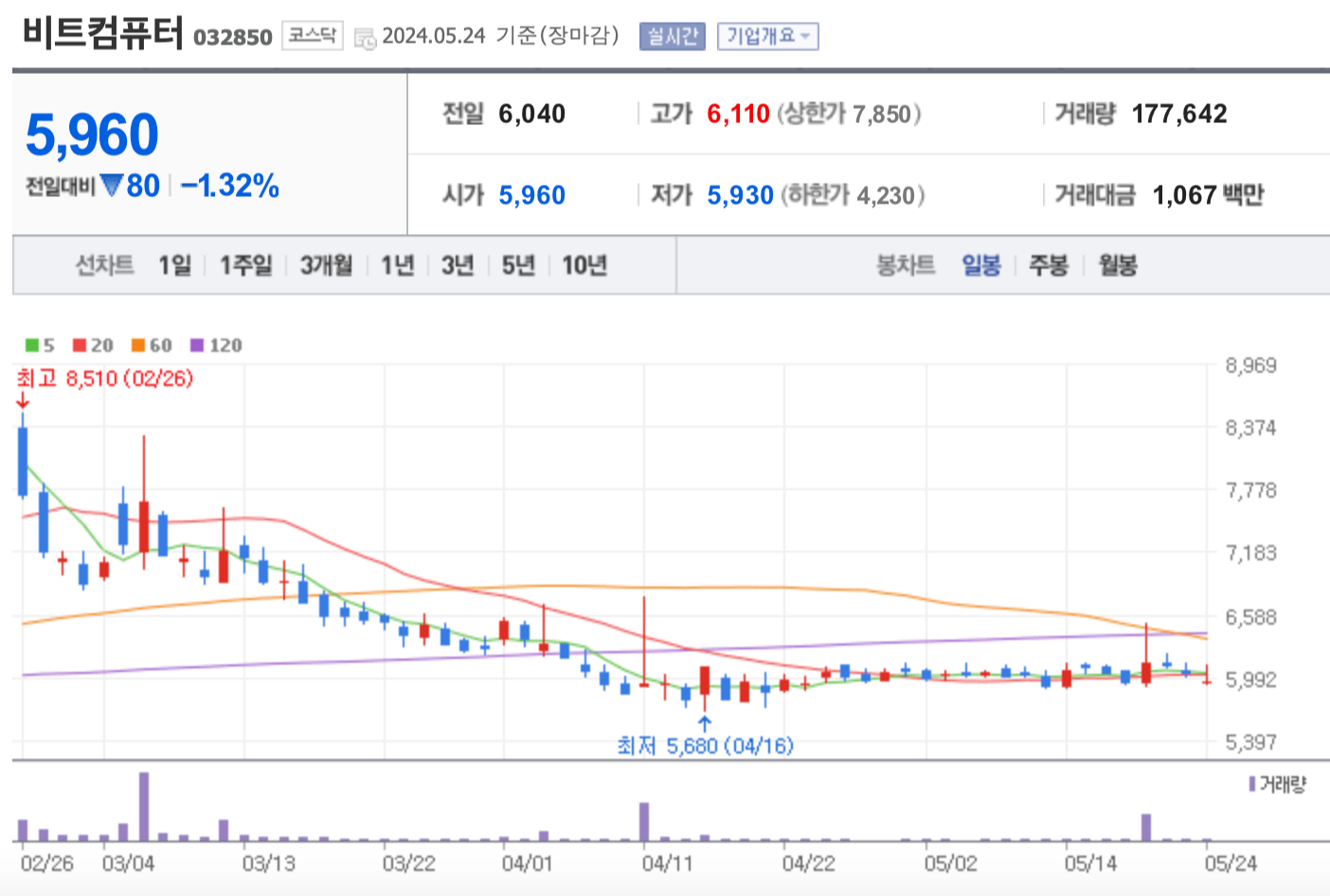Switch to the 주봉 candlestick chart

coord(1049,265)
